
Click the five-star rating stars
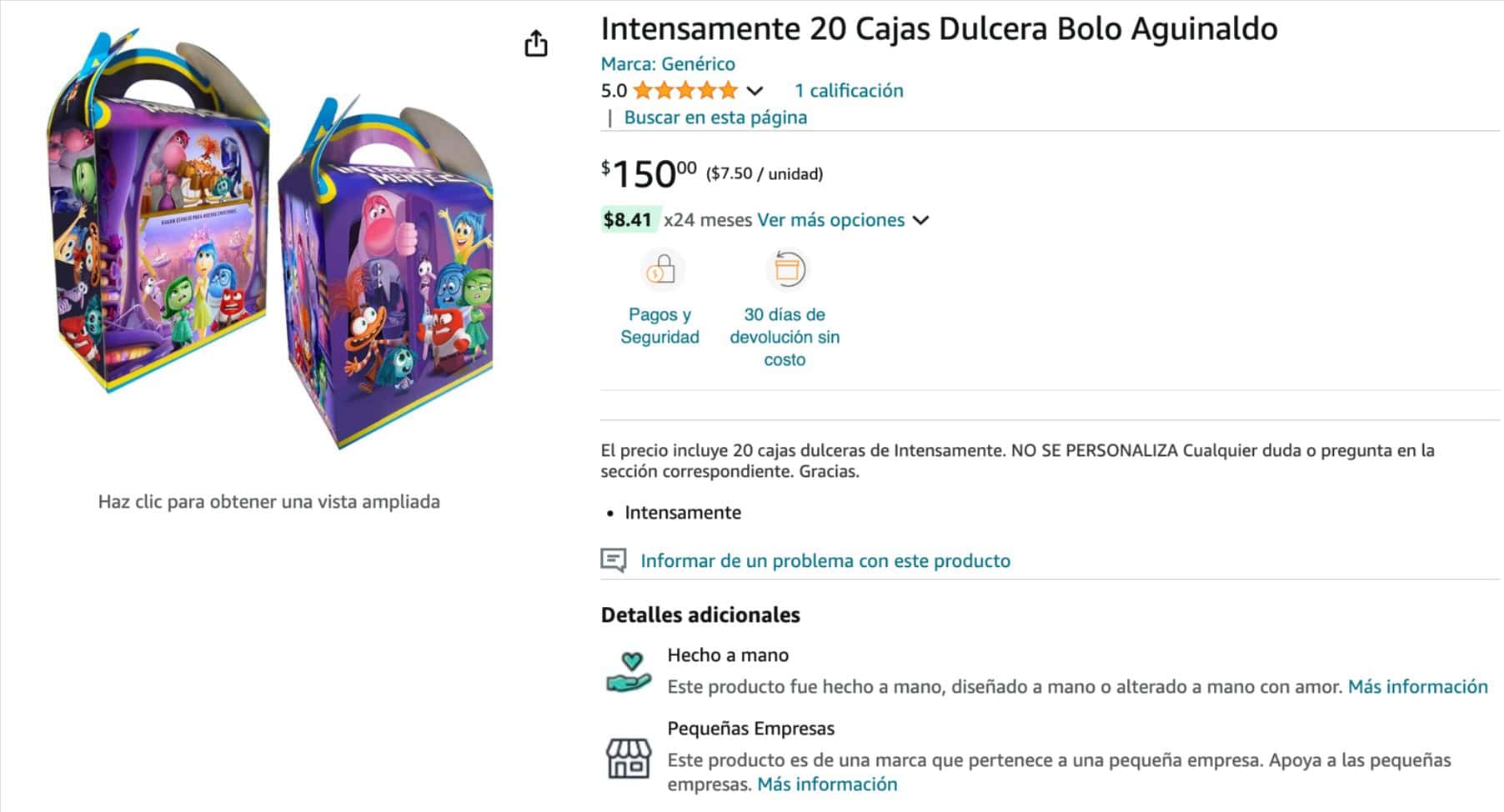click(685, 90)
